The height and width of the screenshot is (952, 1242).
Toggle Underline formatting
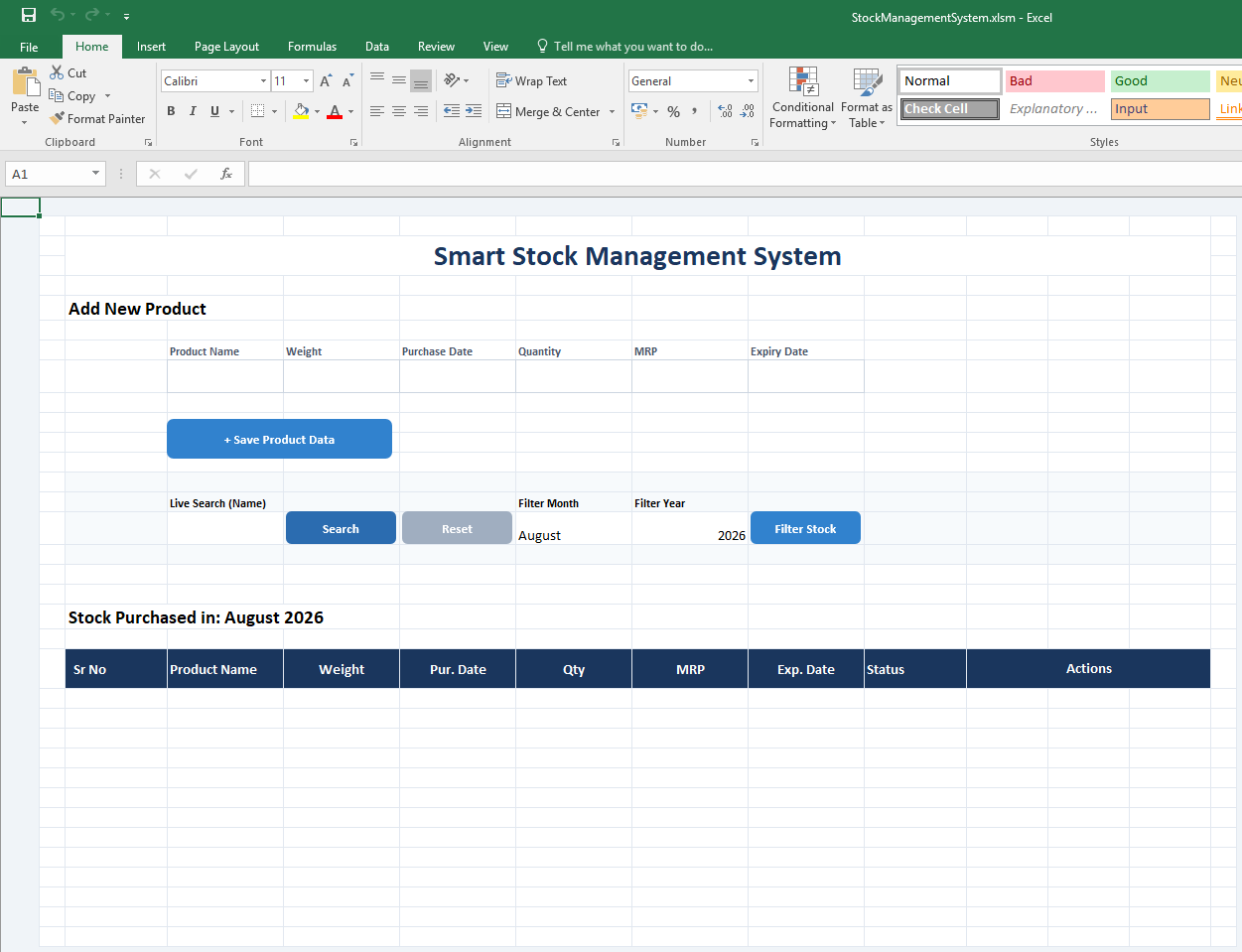(214, 111)
